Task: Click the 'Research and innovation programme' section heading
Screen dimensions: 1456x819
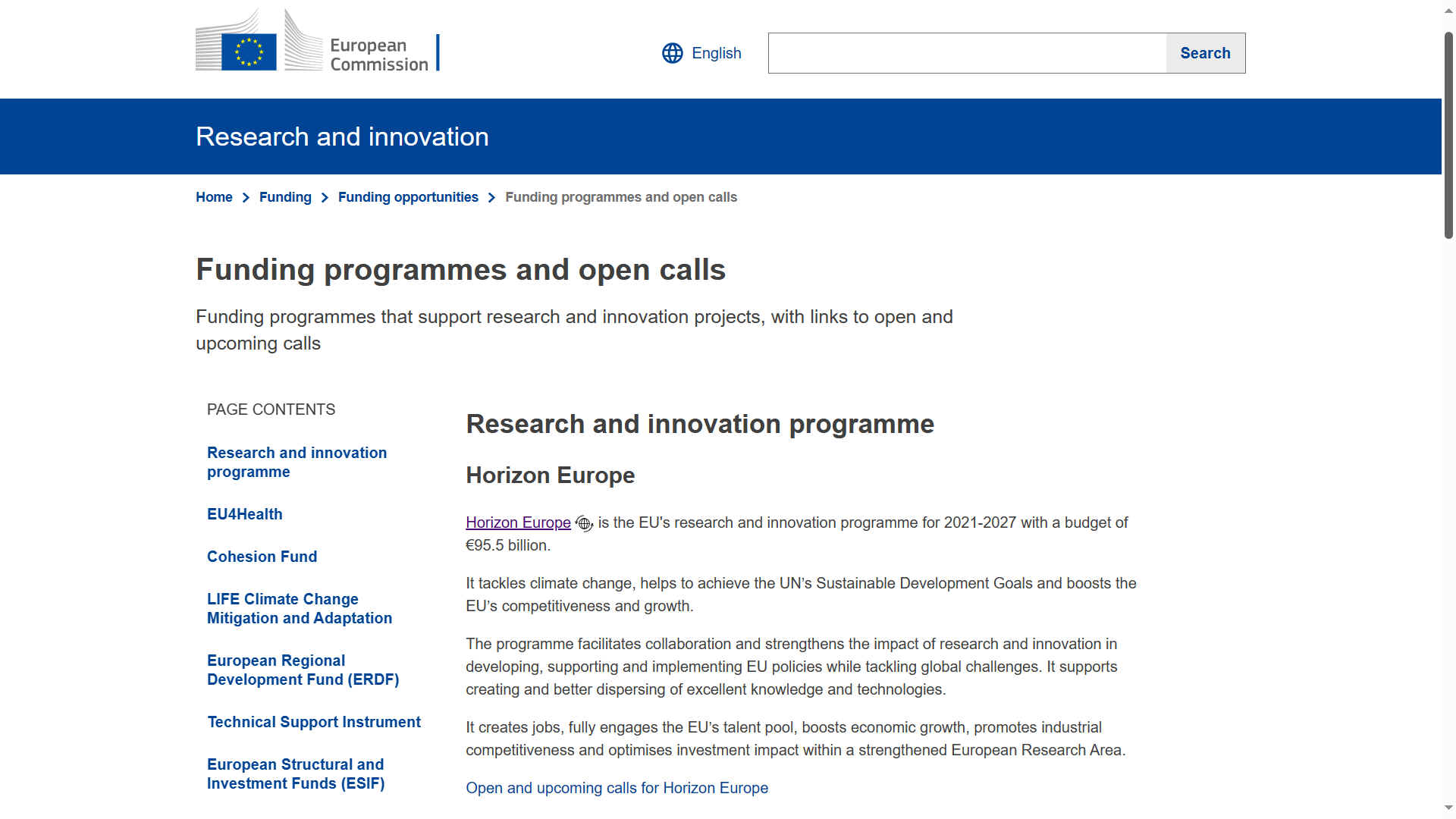Action: coord(700,424)
